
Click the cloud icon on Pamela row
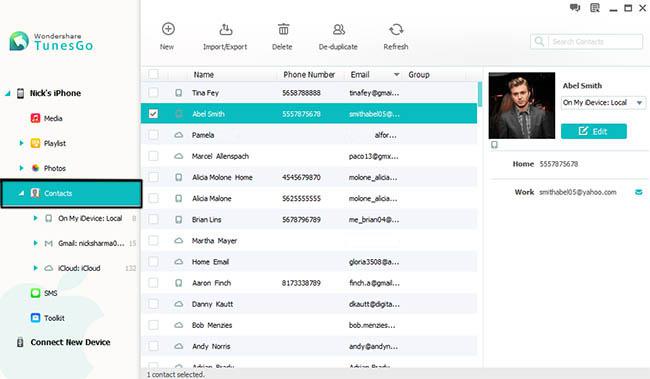tap(178, 135)
